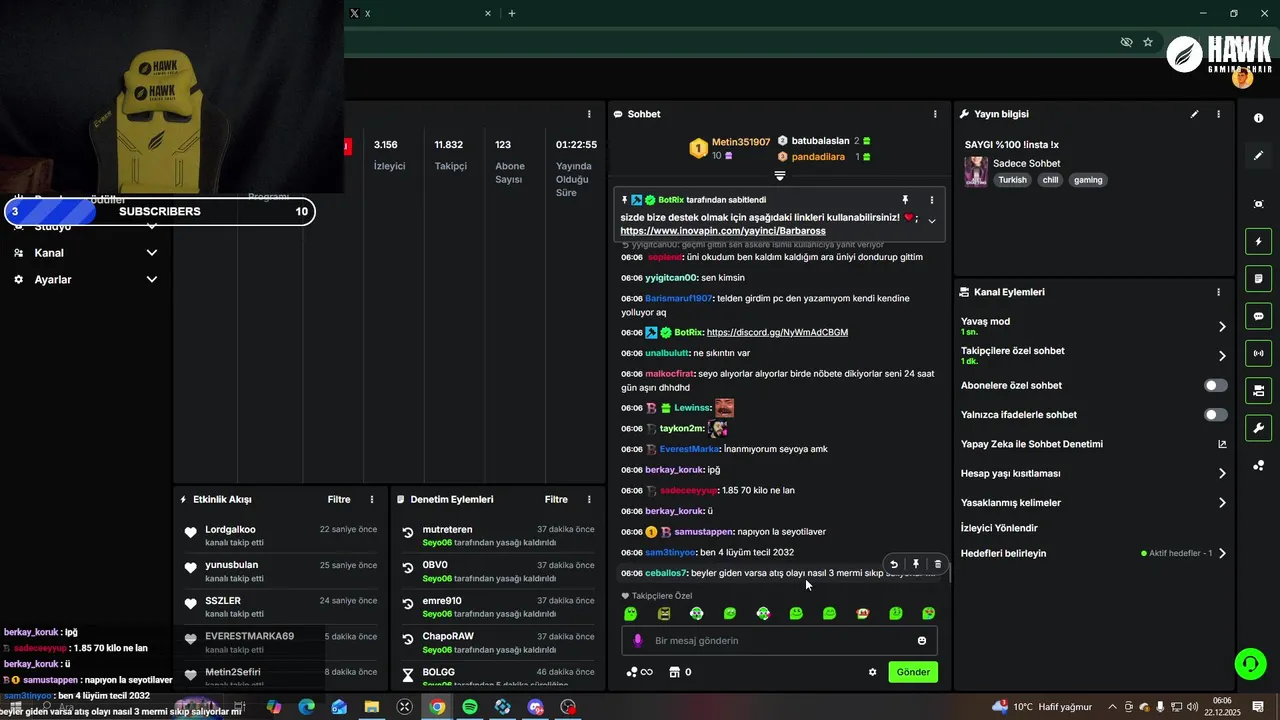Open Filtre in Etkinlik Akışı panel
Screen dimensions: 1280x720
point(339,499)
